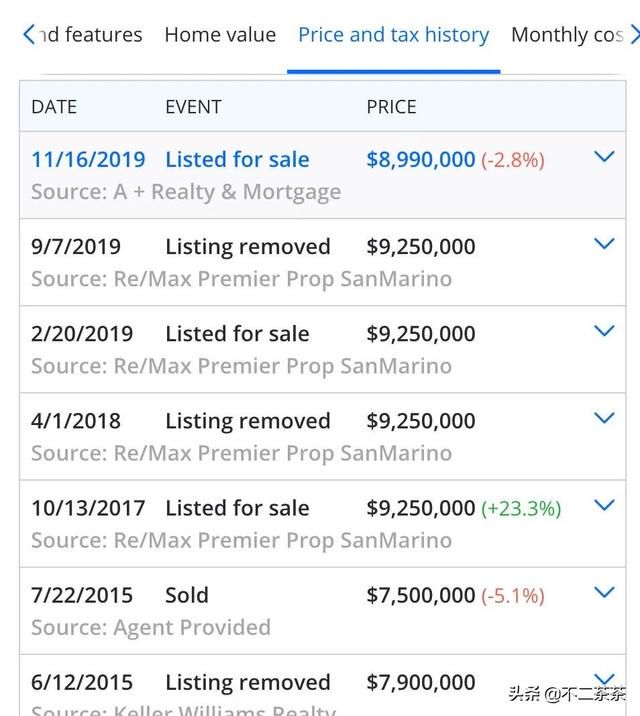The width and height of the screenshot is (640, 716).
Task: Click the blue Listed for sale link
Action: 237,160
